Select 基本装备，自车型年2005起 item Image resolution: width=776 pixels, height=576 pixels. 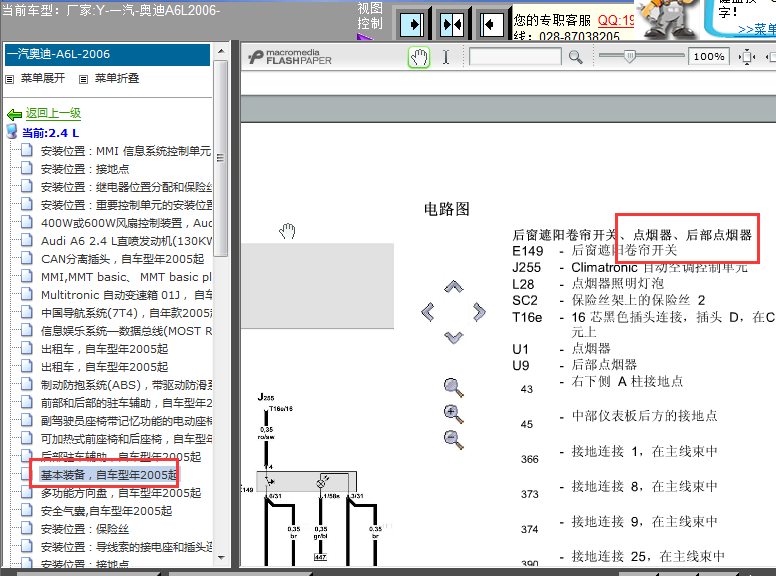point(109,475)
